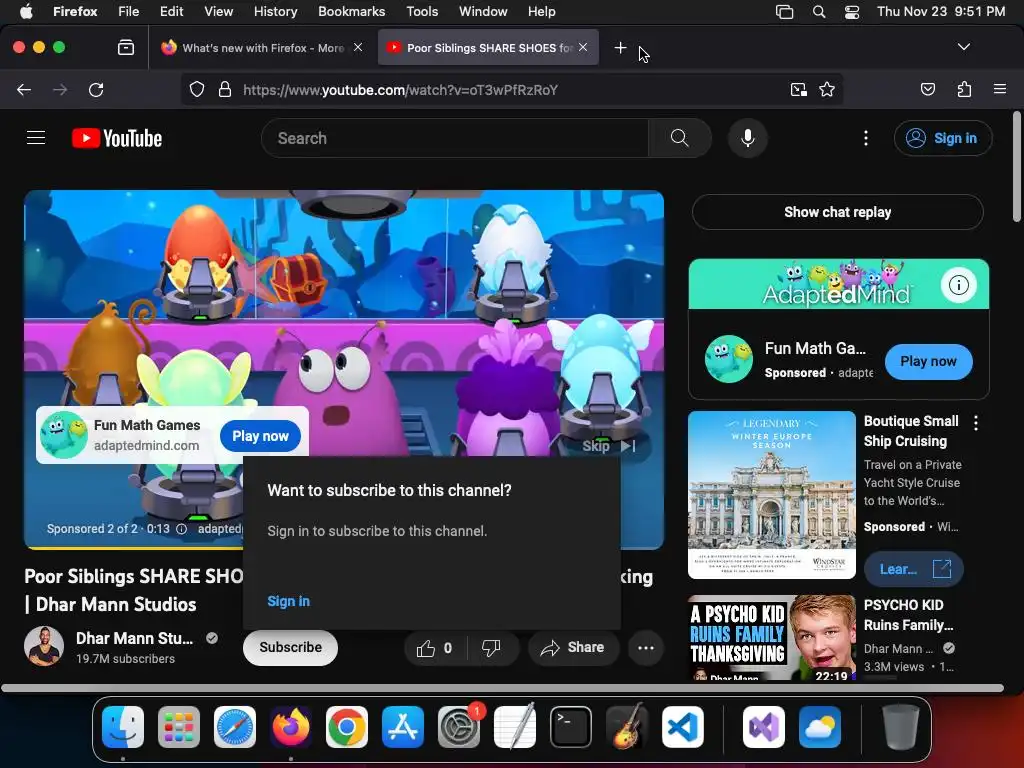
Task: Click the ad info circle on AdaptedMind banner
Action: [x=959, y=285]
